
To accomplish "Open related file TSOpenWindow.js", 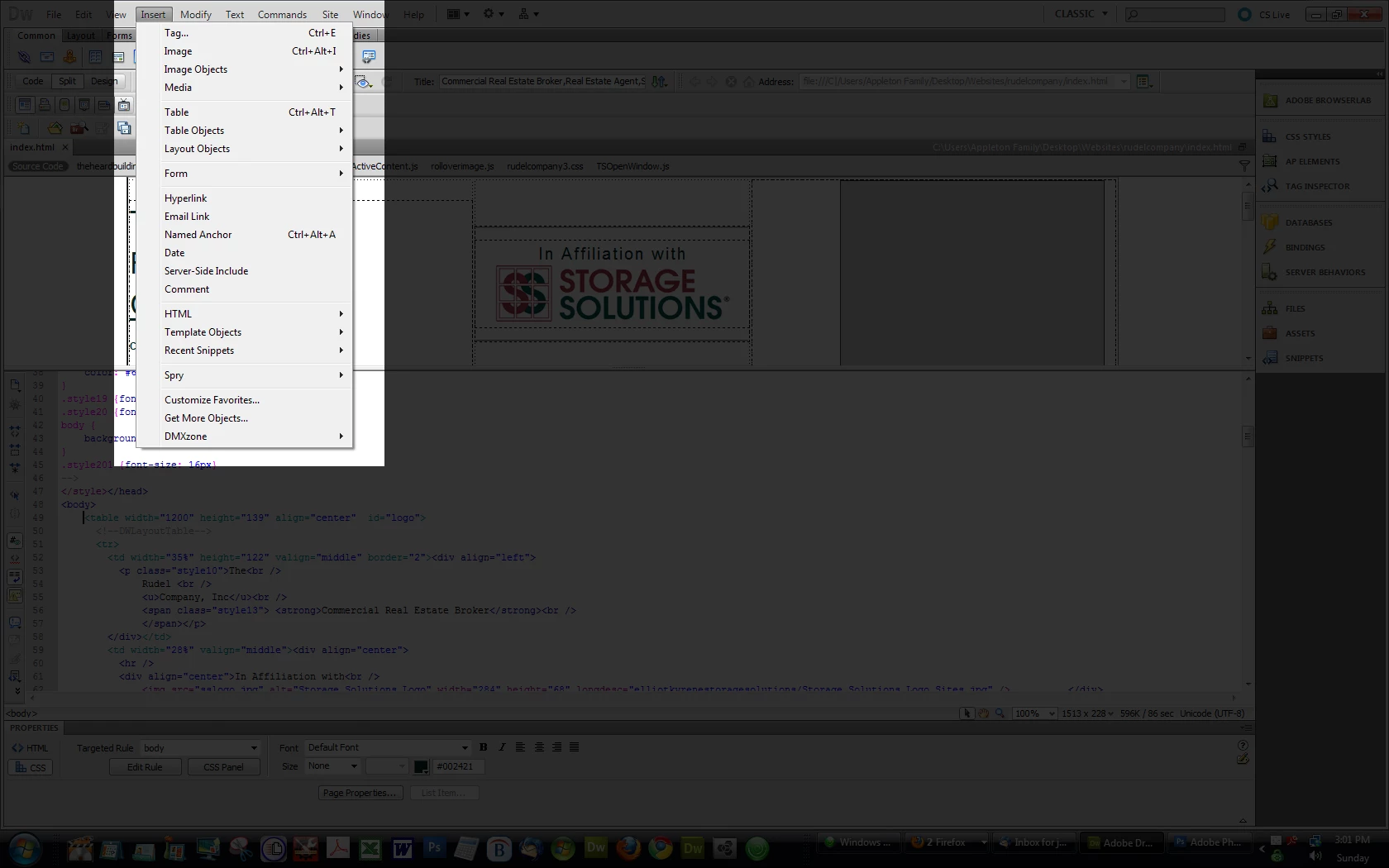I will click(632, 166).
